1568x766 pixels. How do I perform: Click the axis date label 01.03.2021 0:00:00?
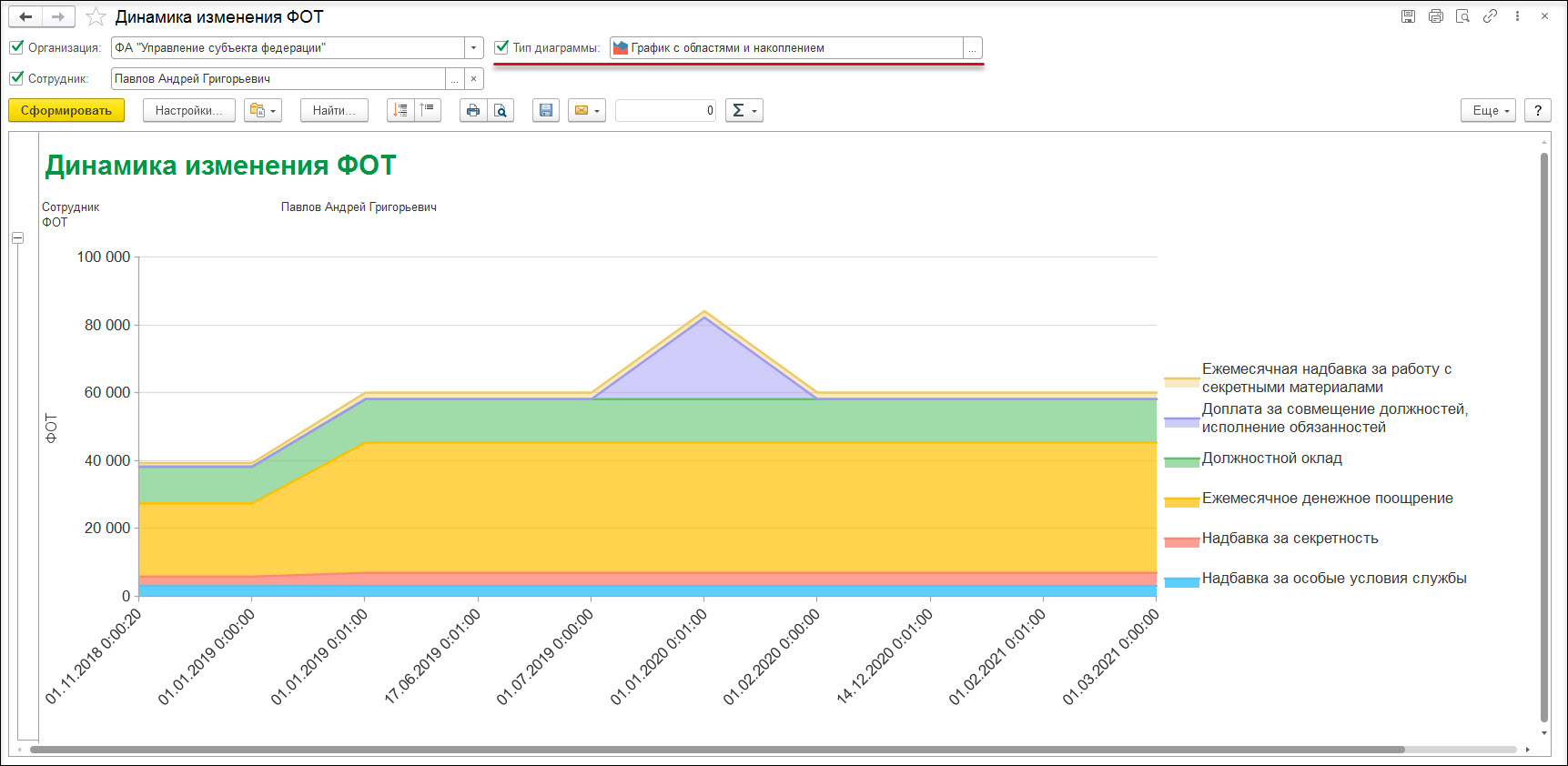1110,657
